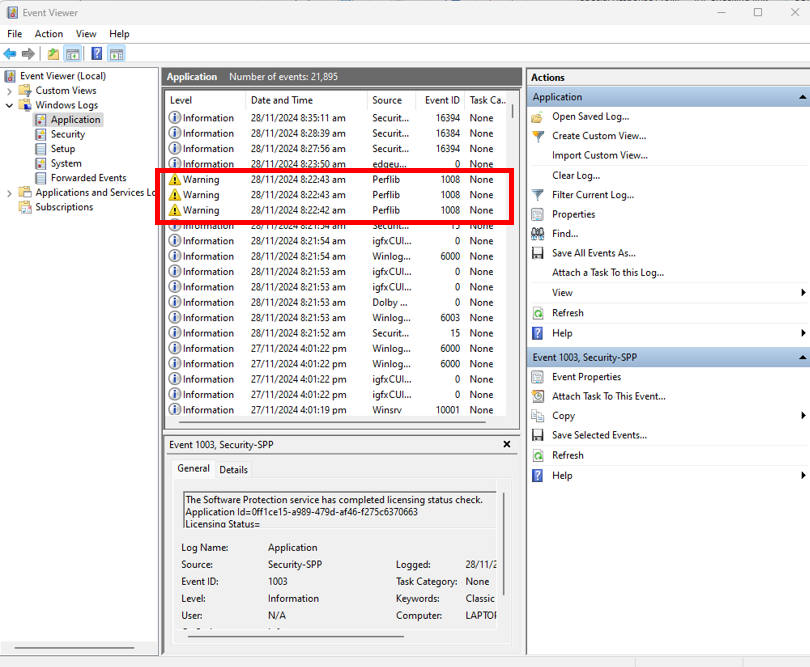Select the System log in tree
Screen dimensions: 810x667
tap(66, 163)
